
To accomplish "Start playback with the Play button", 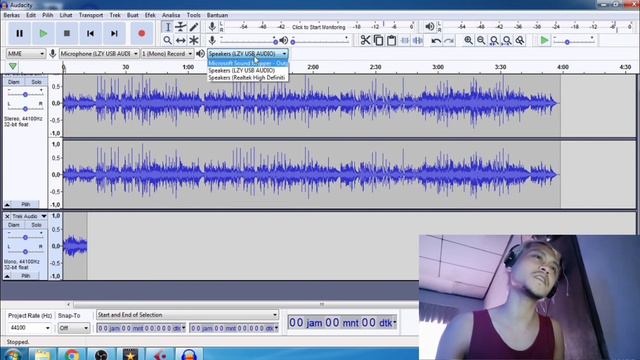I will coord(43,33).
